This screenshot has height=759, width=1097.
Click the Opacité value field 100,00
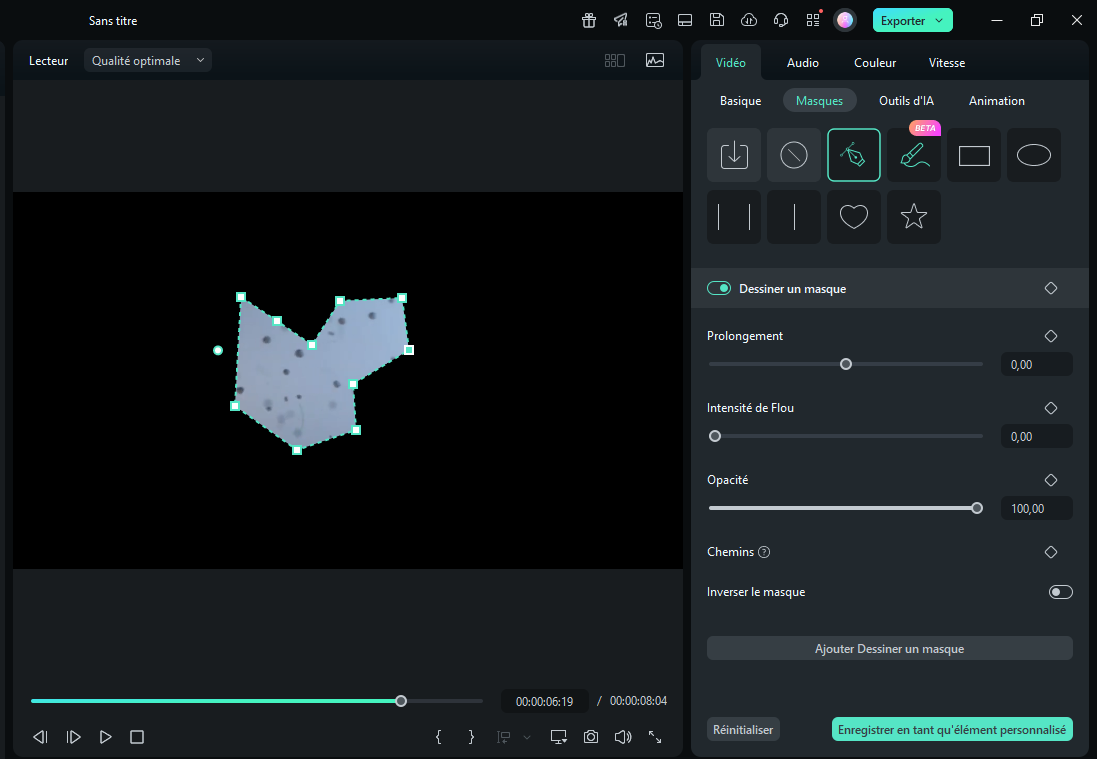(x=1037, y=509)
